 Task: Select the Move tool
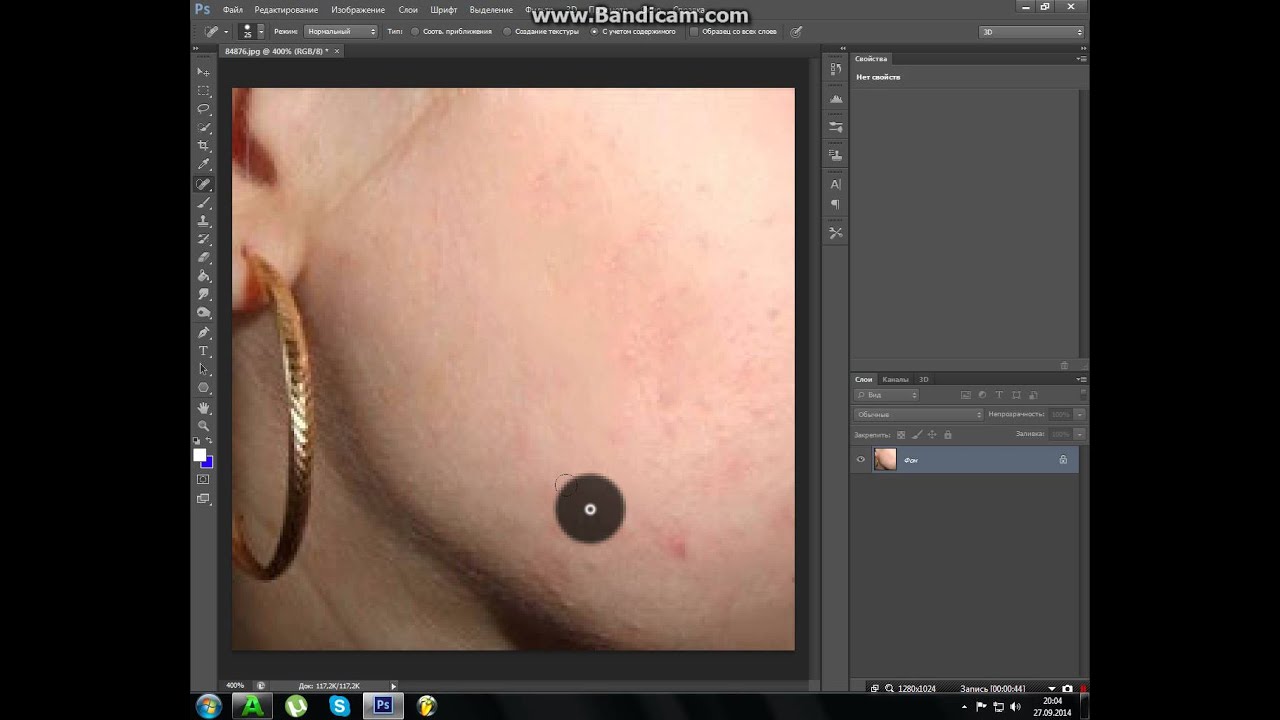point(203,72)
